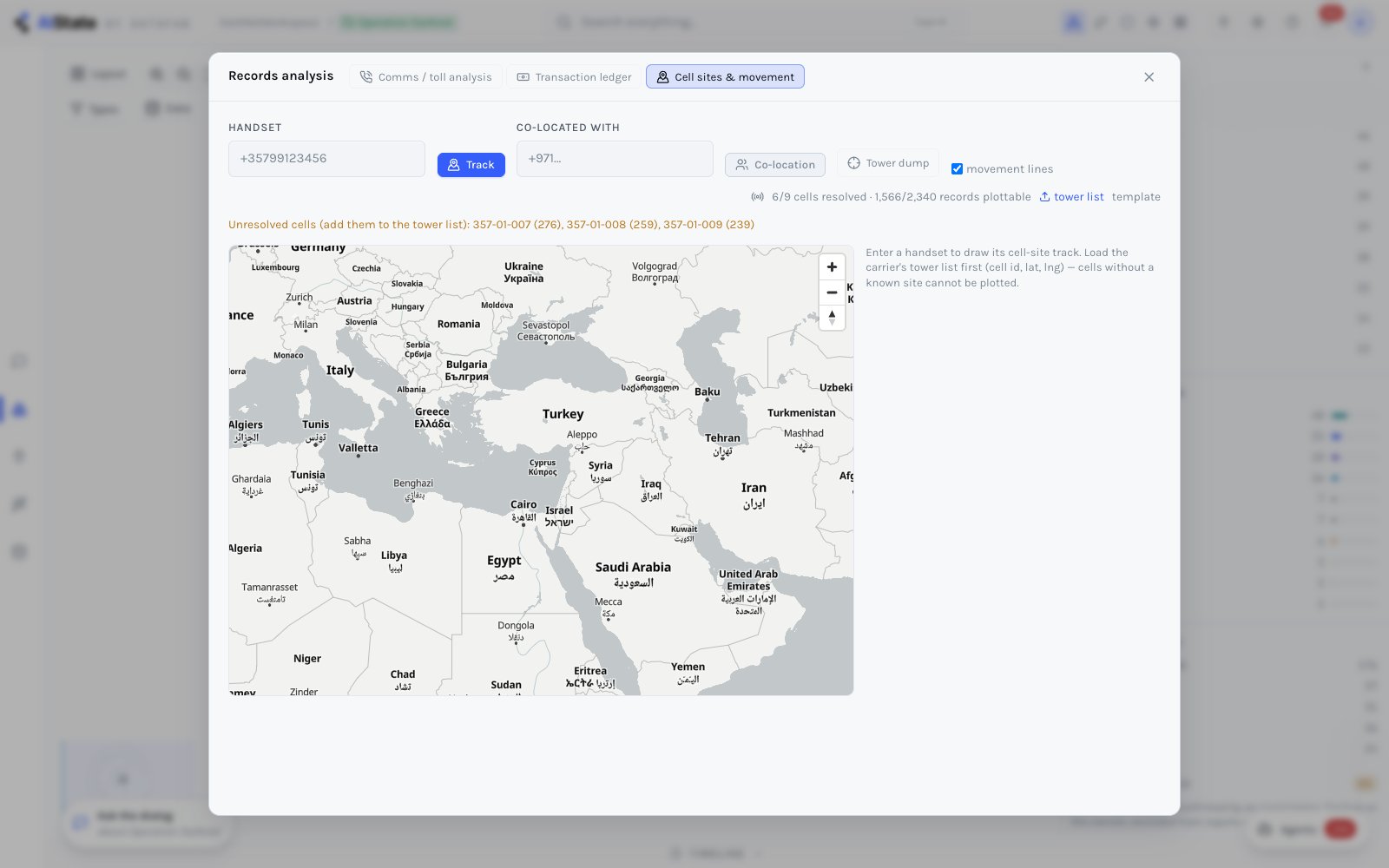Download the tower list template

1136,197
